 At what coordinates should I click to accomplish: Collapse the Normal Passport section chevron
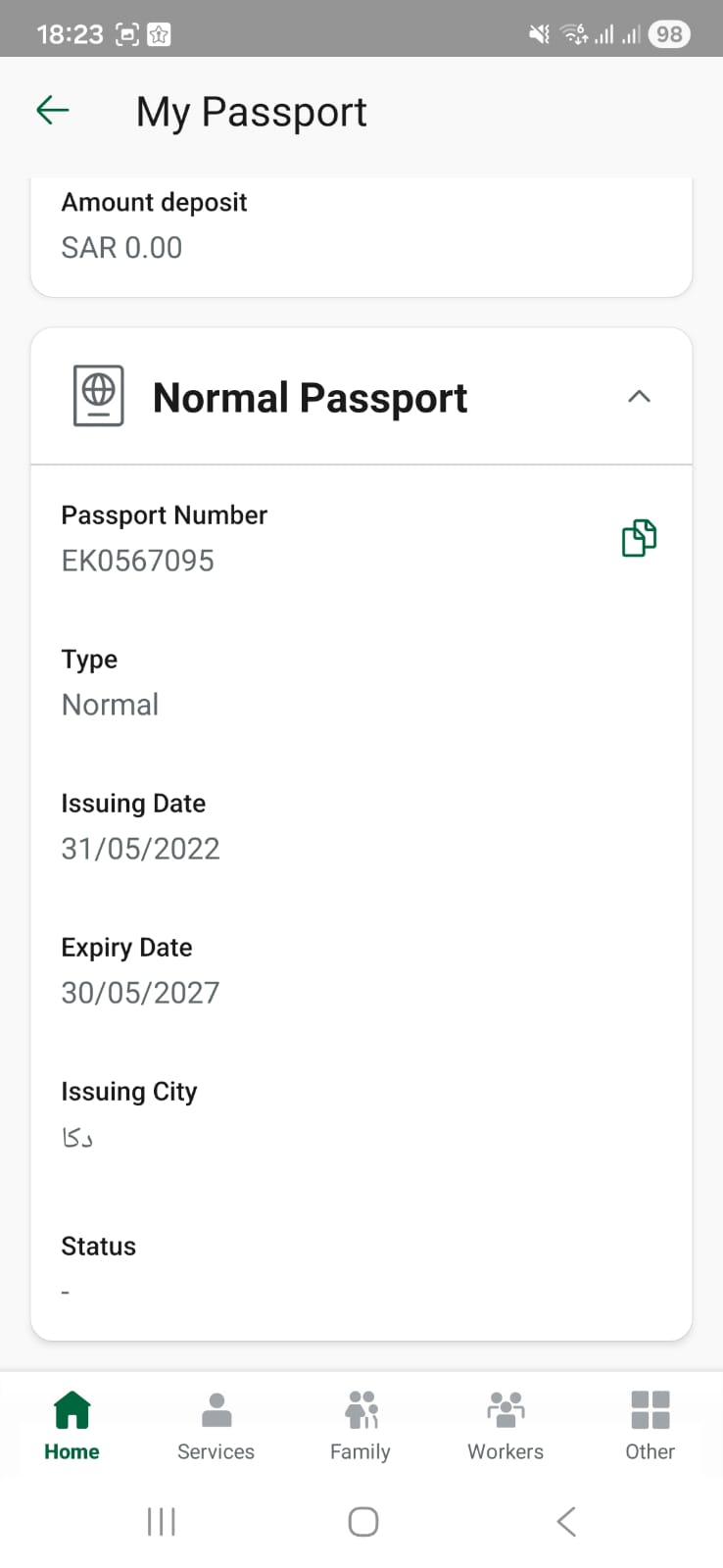click(x=639, y=397)
